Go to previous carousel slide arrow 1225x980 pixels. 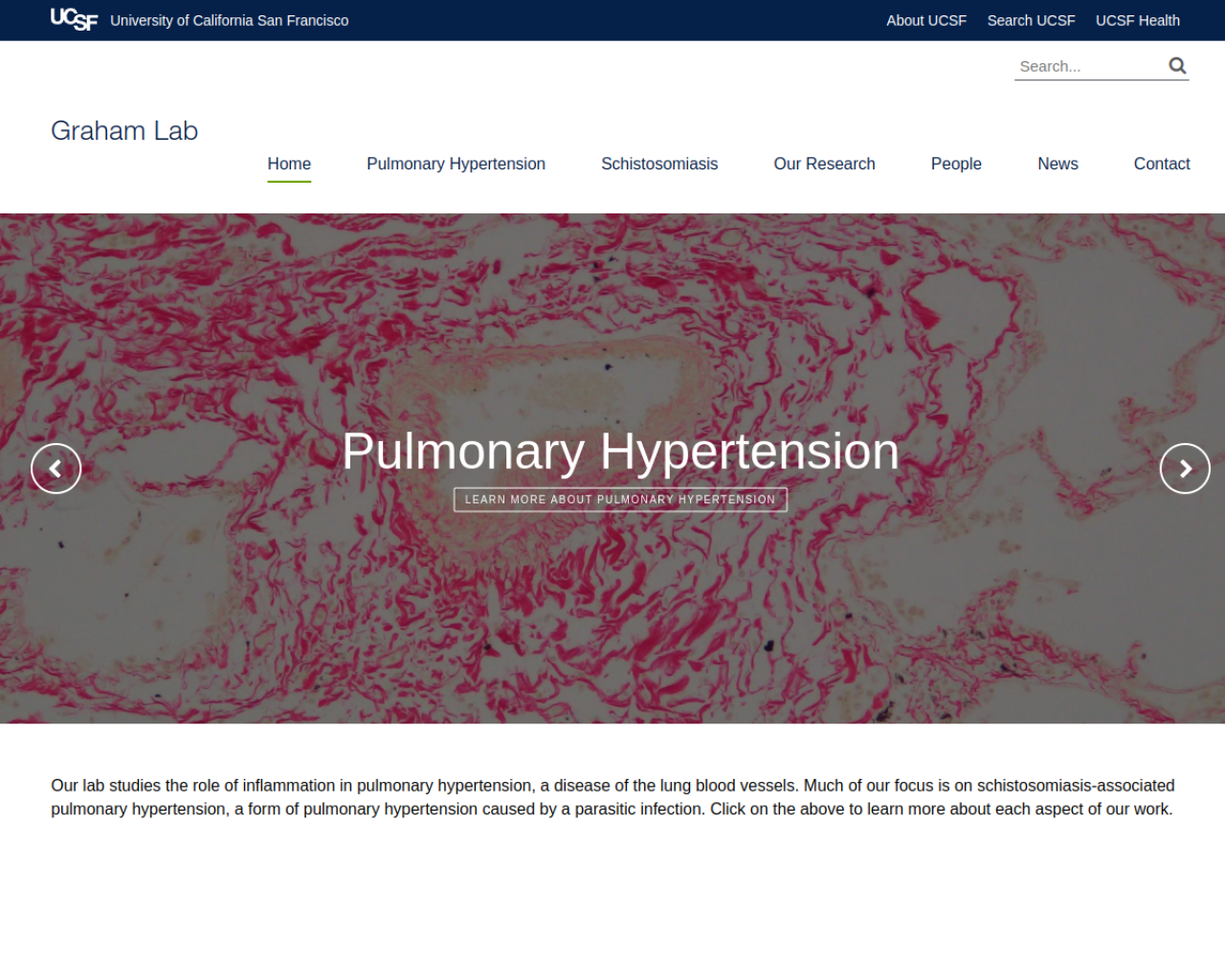pos(56,469)
